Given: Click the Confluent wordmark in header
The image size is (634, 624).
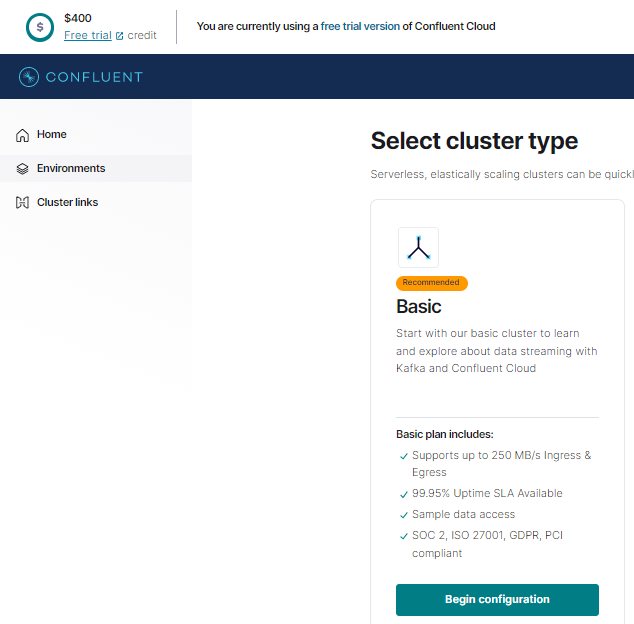Looking at the screenshot, I should [x=95, y=77].
